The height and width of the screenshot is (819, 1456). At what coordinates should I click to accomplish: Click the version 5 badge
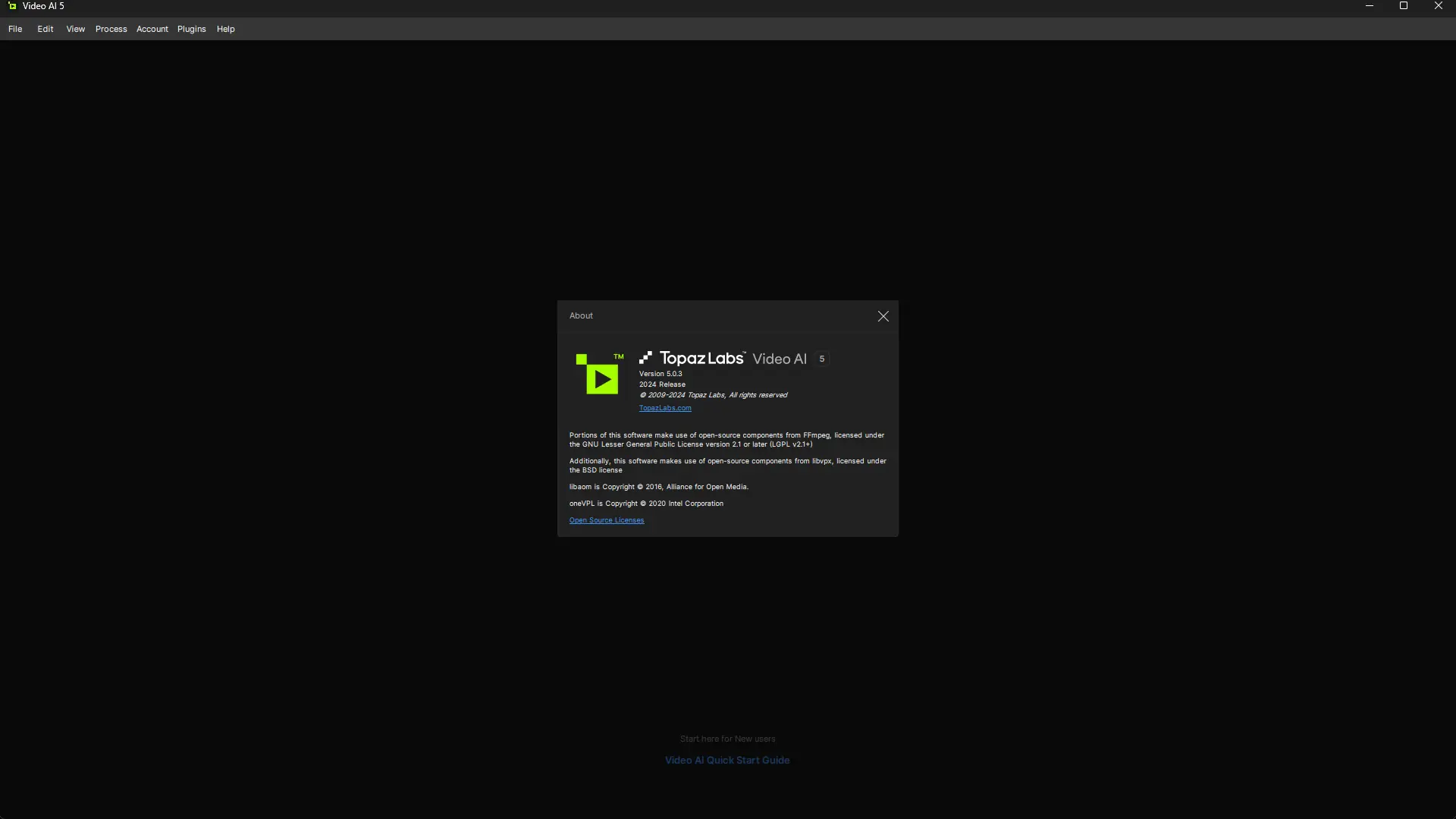point(821,359)
